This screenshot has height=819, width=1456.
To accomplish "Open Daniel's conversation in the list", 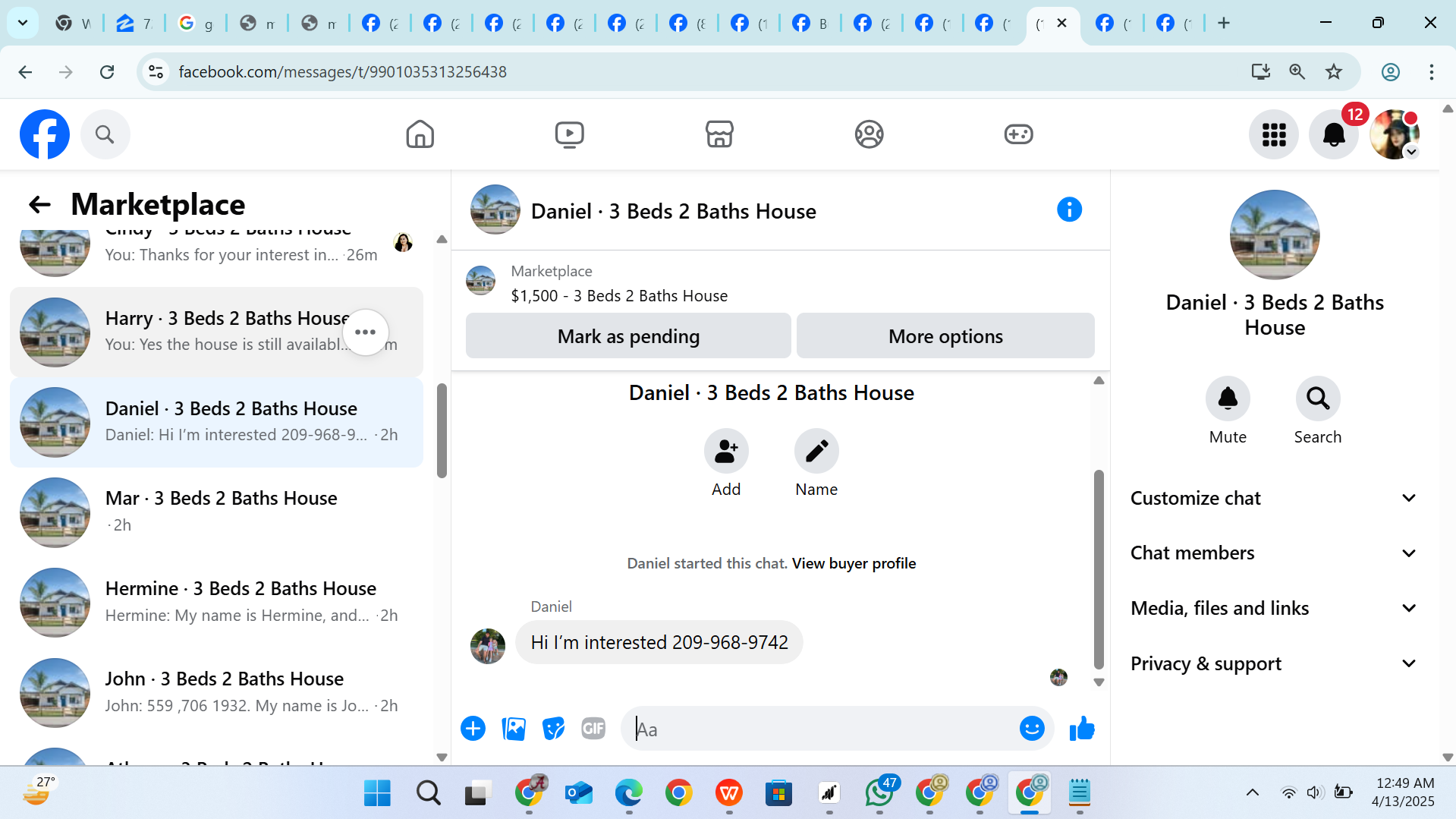I will point(216,422).
